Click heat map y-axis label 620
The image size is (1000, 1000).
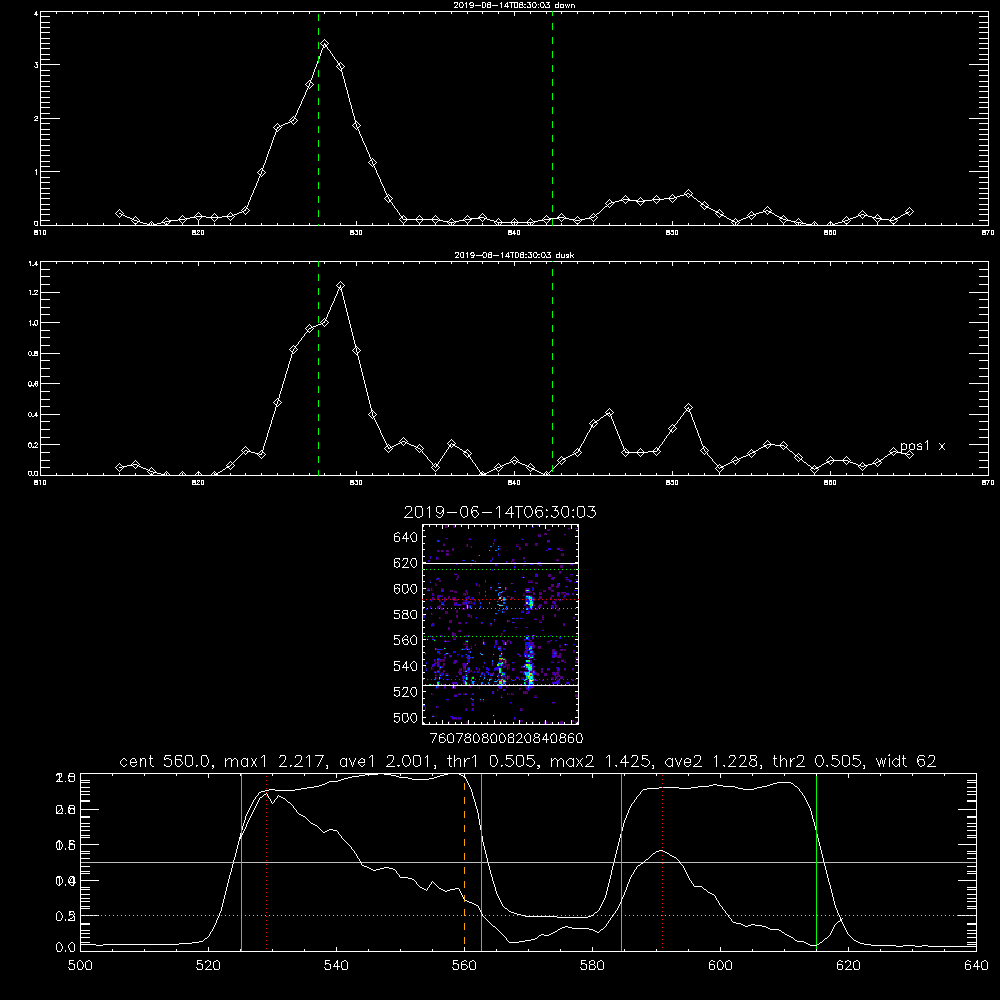[x=406, y=563]
